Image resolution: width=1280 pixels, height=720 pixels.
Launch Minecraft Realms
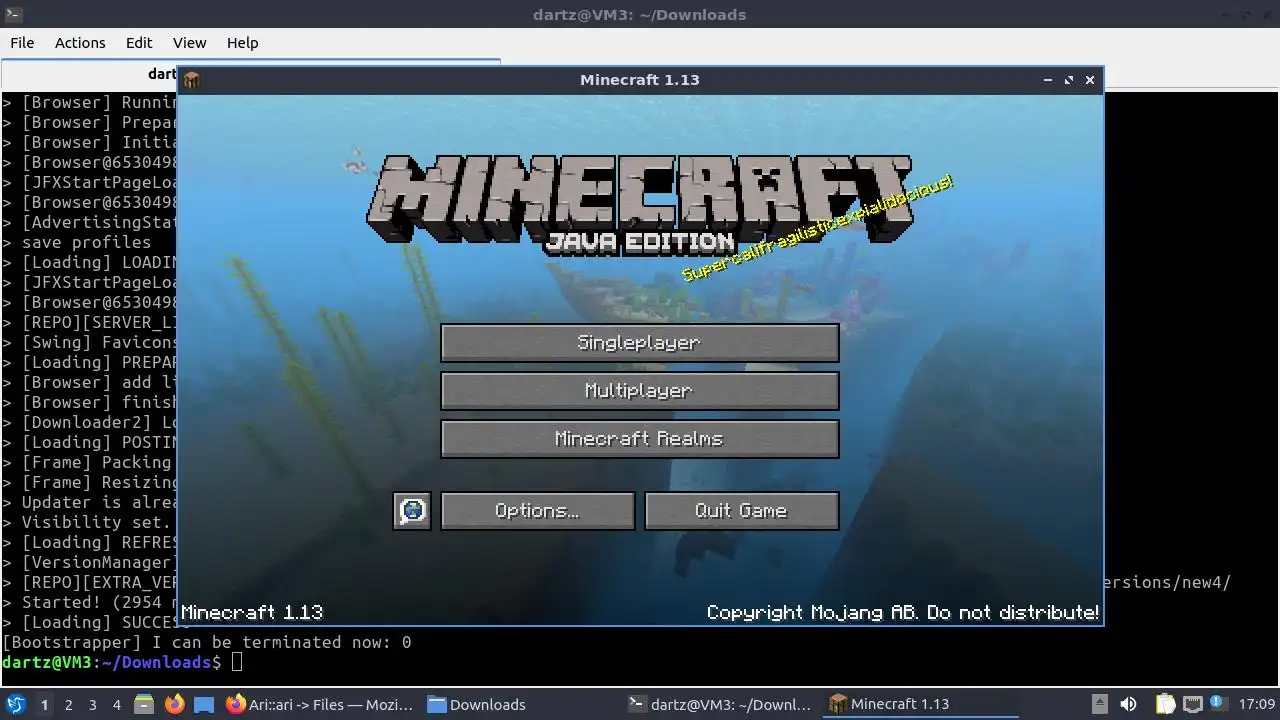tap(639, 439)
